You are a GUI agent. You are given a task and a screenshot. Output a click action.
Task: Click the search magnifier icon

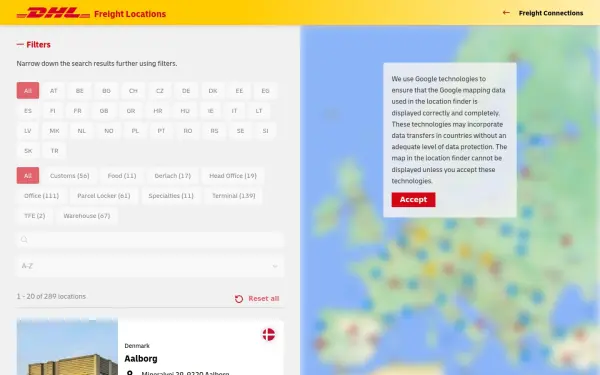(24, 240)
